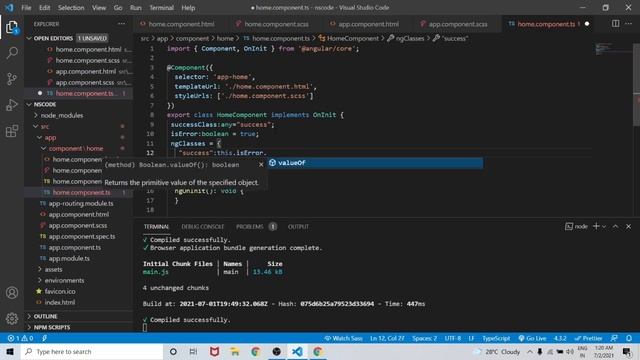Select valueOf autocomplete suggestion
Viewport: 640px width, 360px height.
(x=375, y=163)
